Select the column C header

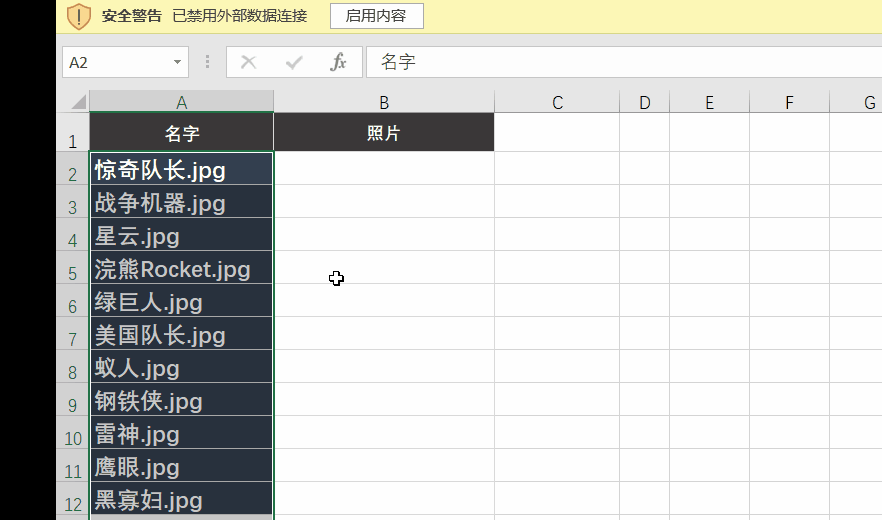[x=557, y=101]
